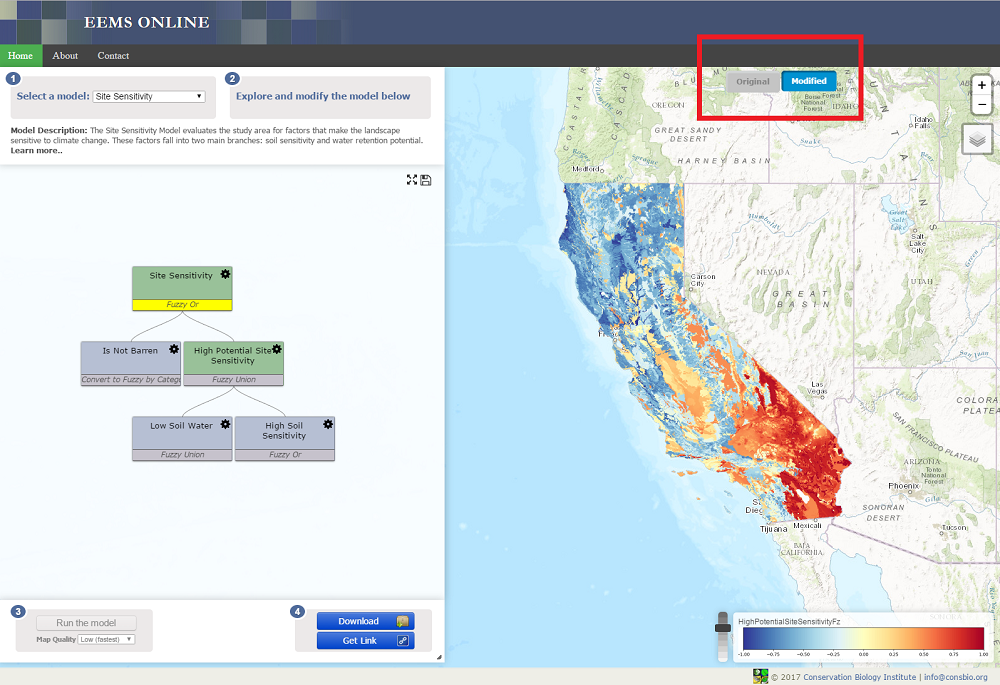The image size is (1000, 685).
Task: Open the Map Quality dropdown
Action: pyautogui.click(x=106, y=639)
